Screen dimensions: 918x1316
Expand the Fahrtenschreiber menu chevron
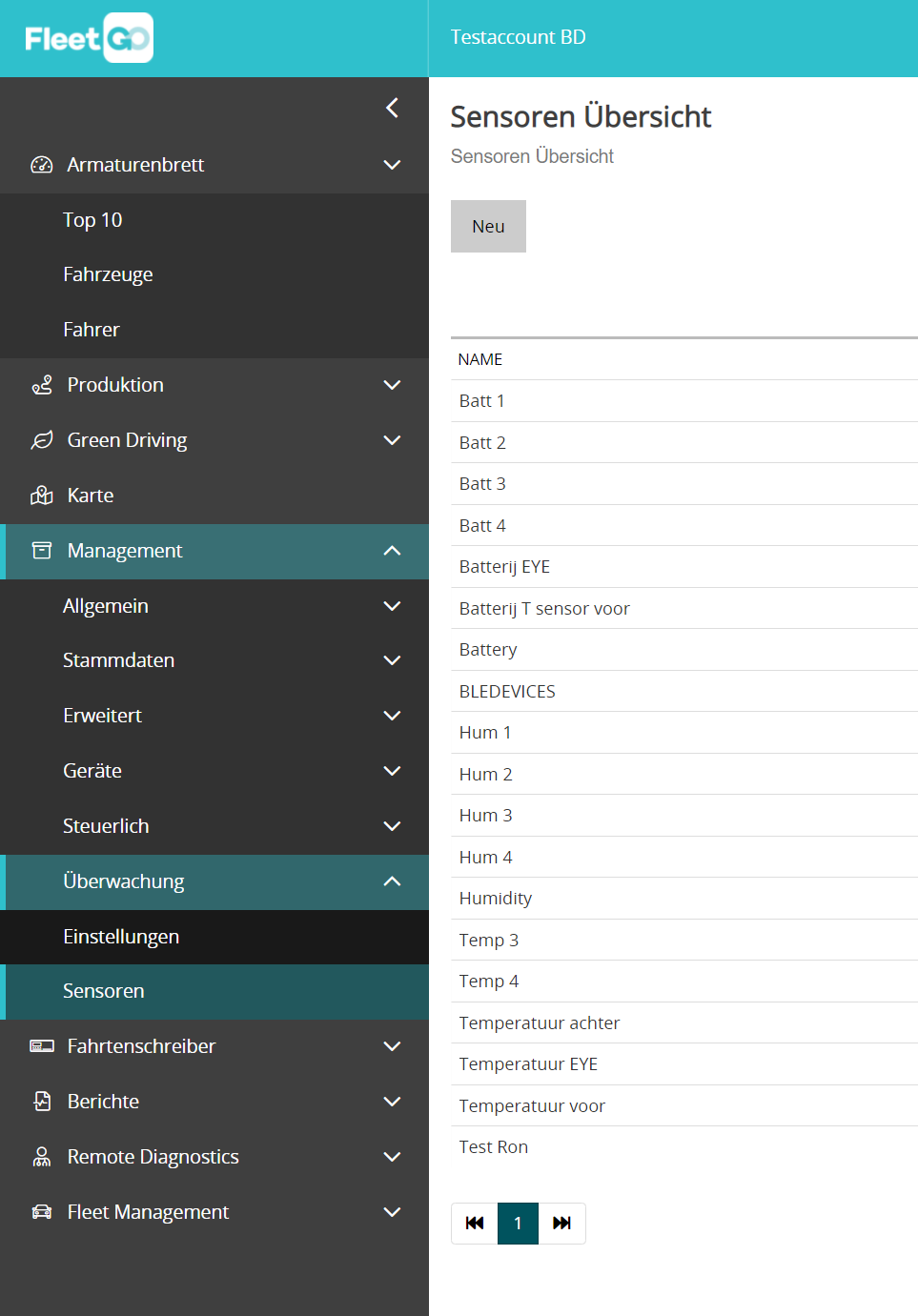pos(392,1046)
